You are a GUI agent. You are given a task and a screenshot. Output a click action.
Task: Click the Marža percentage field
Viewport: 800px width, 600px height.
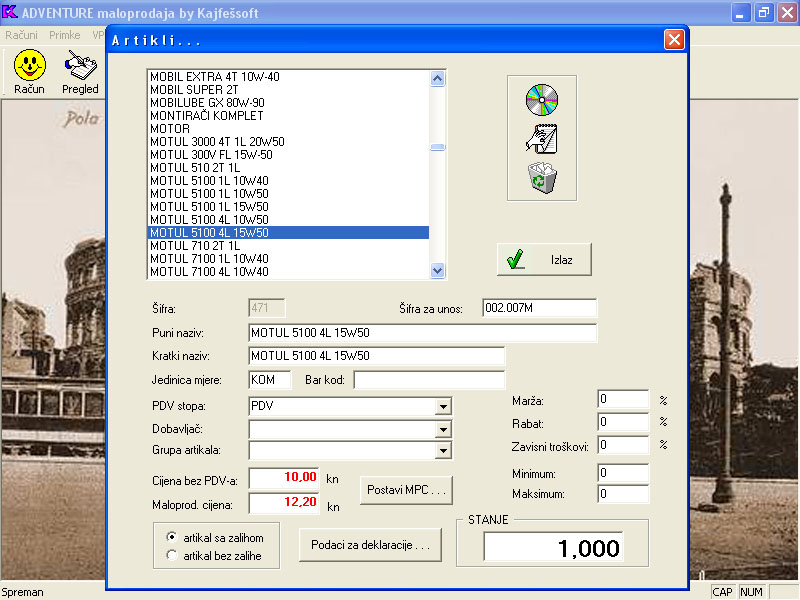(623, 399)
